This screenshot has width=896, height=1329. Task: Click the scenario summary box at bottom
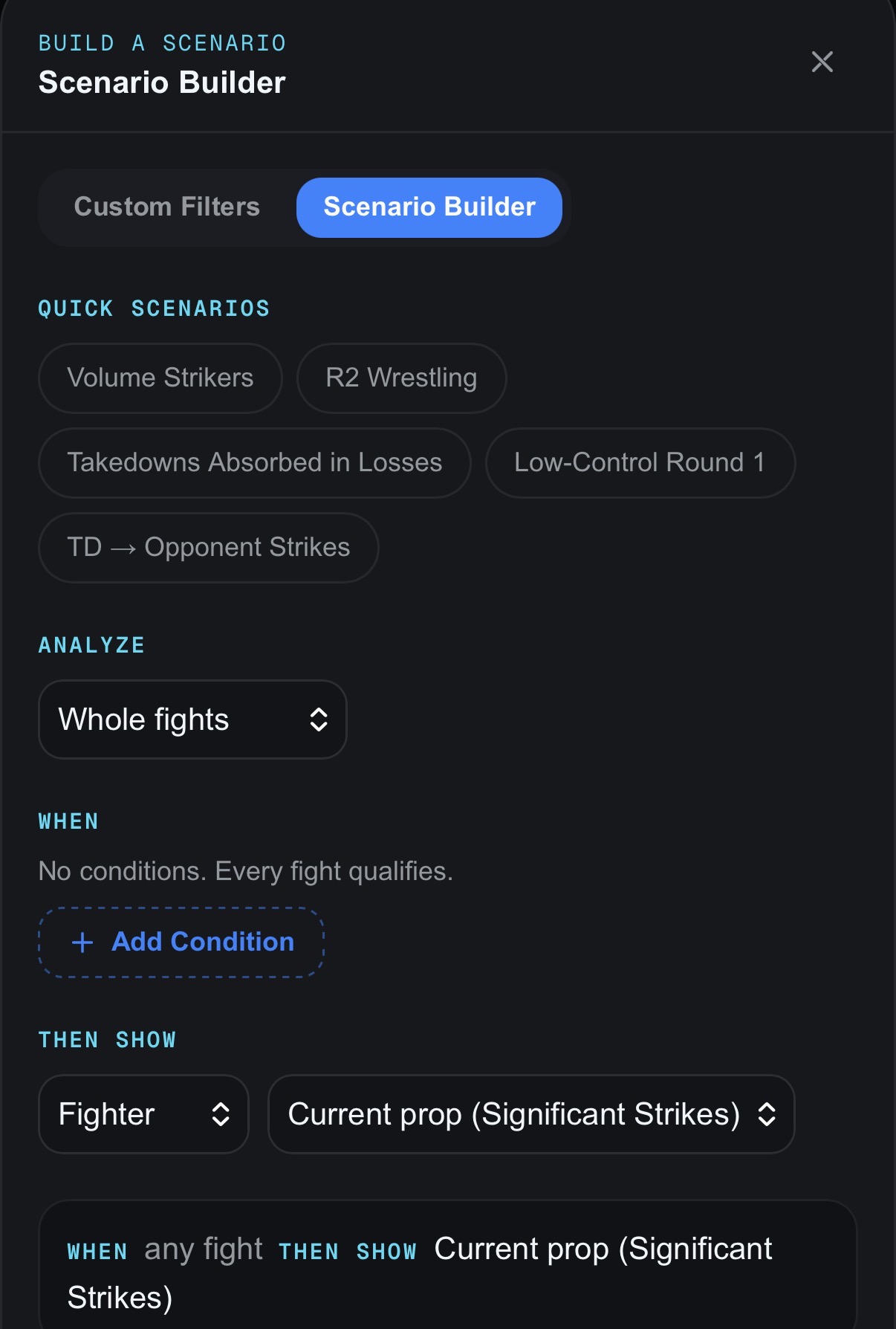(448, 1265)
